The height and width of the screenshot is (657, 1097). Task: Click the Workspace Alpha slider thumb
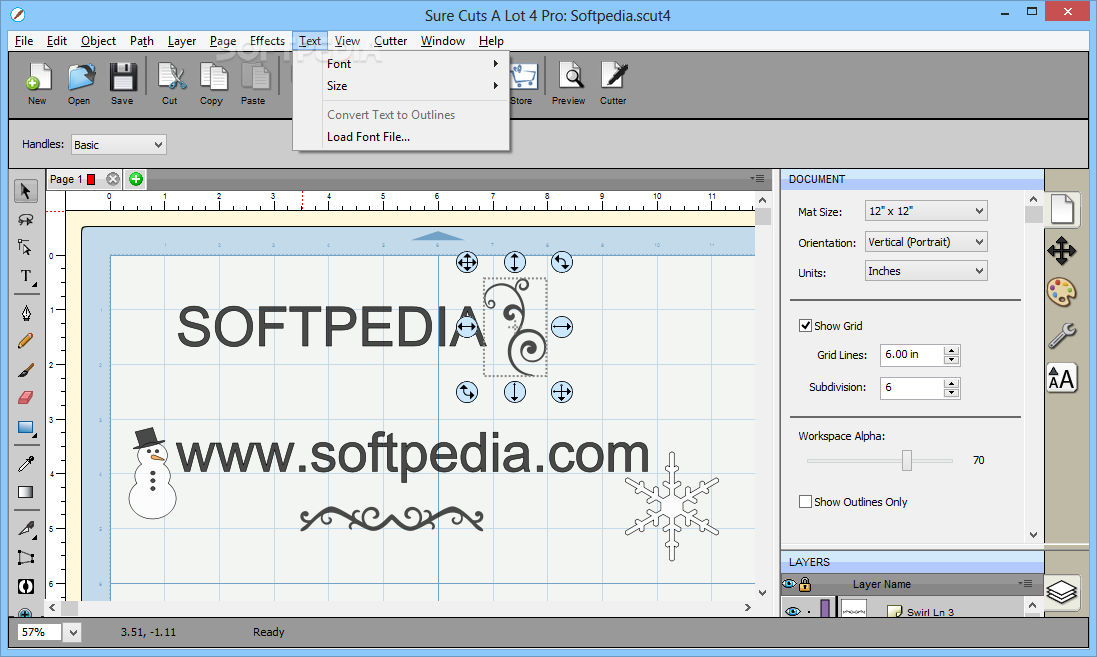[x=907, y=460]
